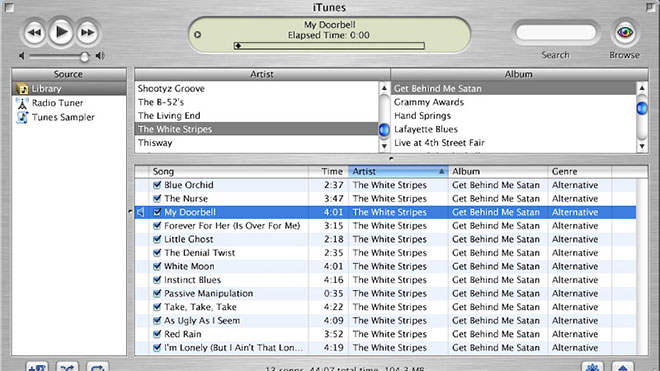Click the speaker icon beside My Doorbell

[x=141, y=212]
